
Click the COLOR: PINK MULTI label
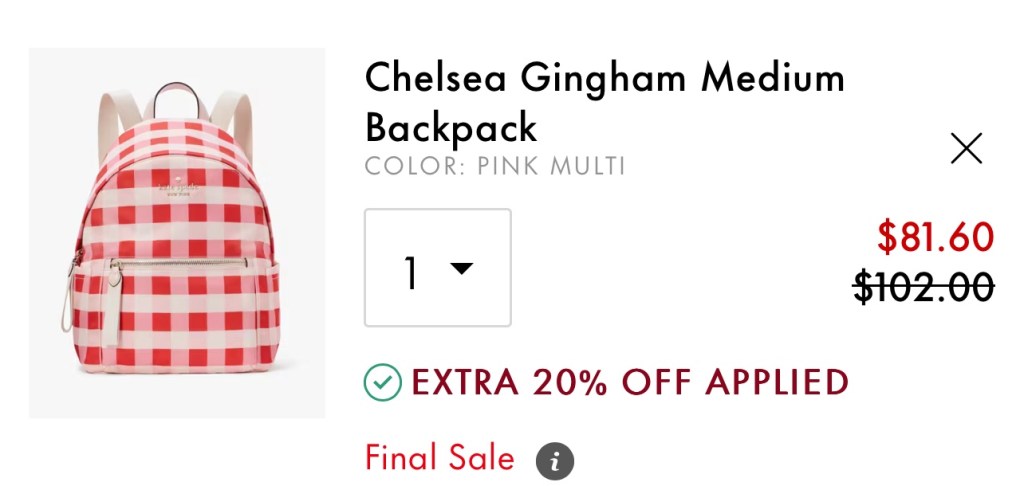(495, 166)
